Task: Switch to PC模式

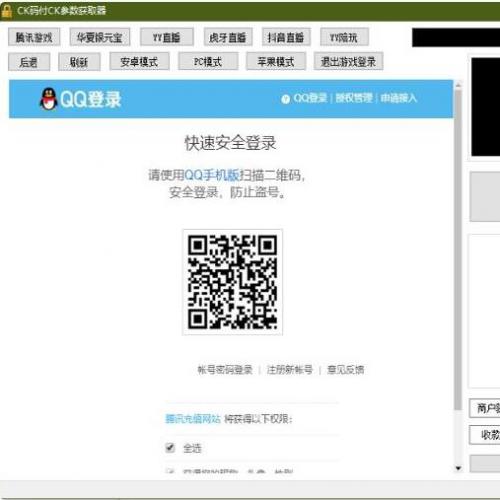Action: [208, 62]
